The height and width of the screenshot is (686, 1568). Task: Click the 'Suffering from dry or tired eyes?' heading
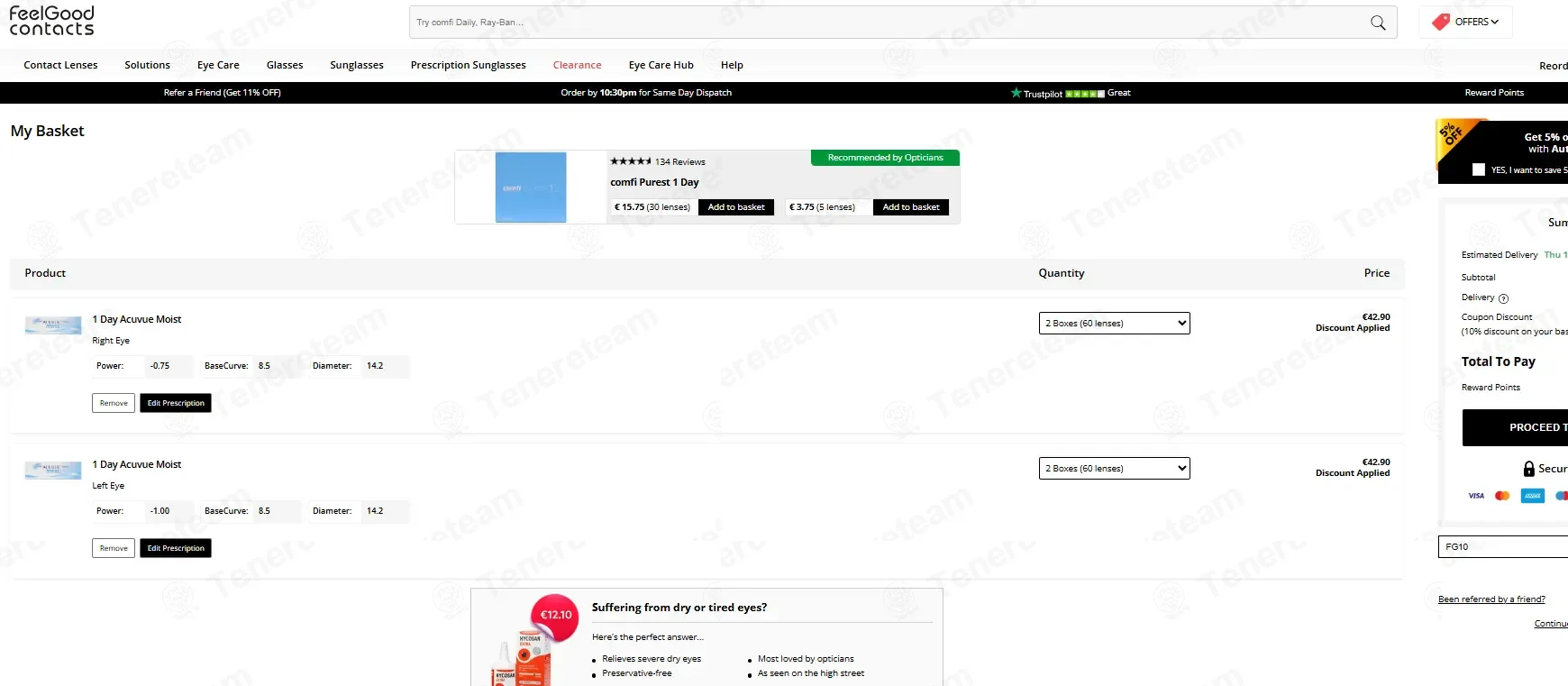pyautogui.click(x=679, y=608)
